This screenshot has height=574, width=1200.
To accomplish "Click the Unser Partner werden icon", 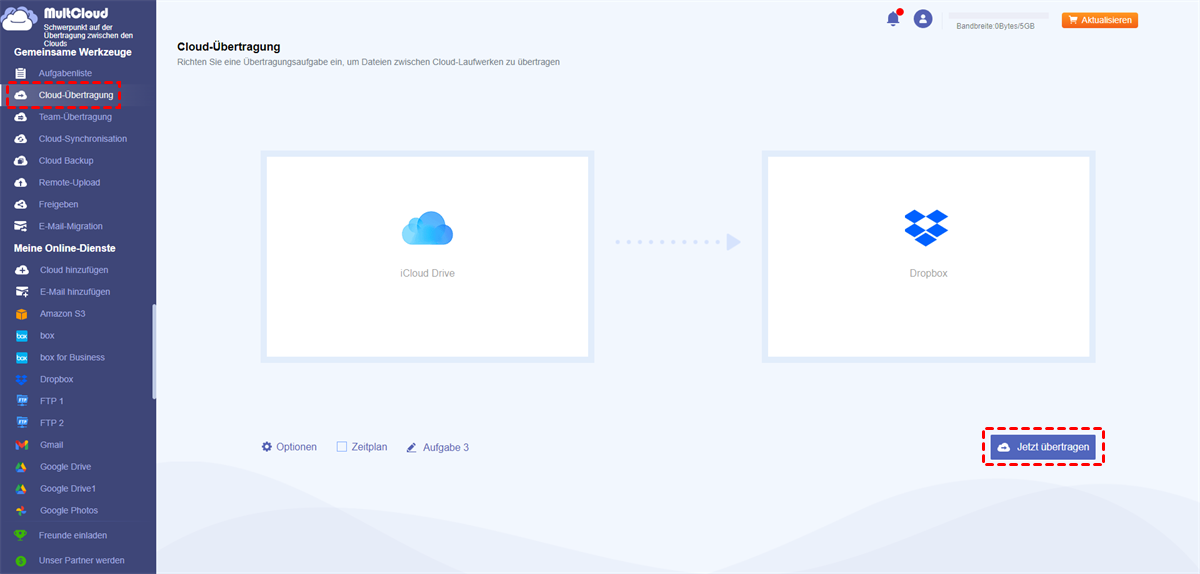I will (x=20, y=561).
